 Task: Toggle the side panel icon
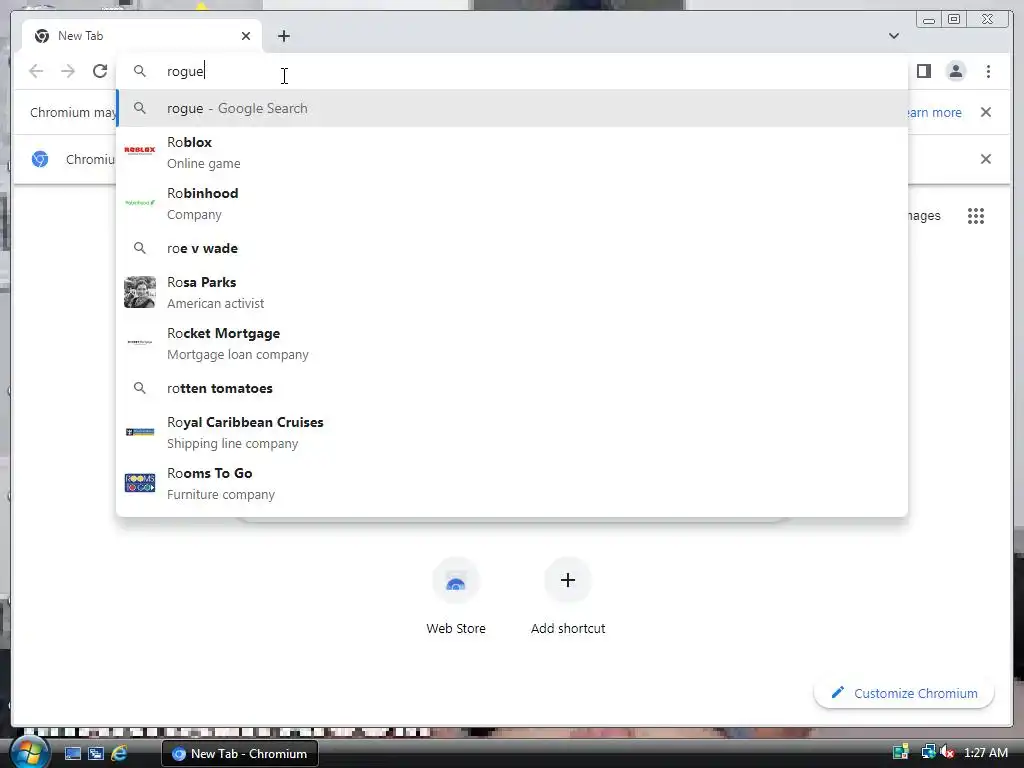coord(923,71)
